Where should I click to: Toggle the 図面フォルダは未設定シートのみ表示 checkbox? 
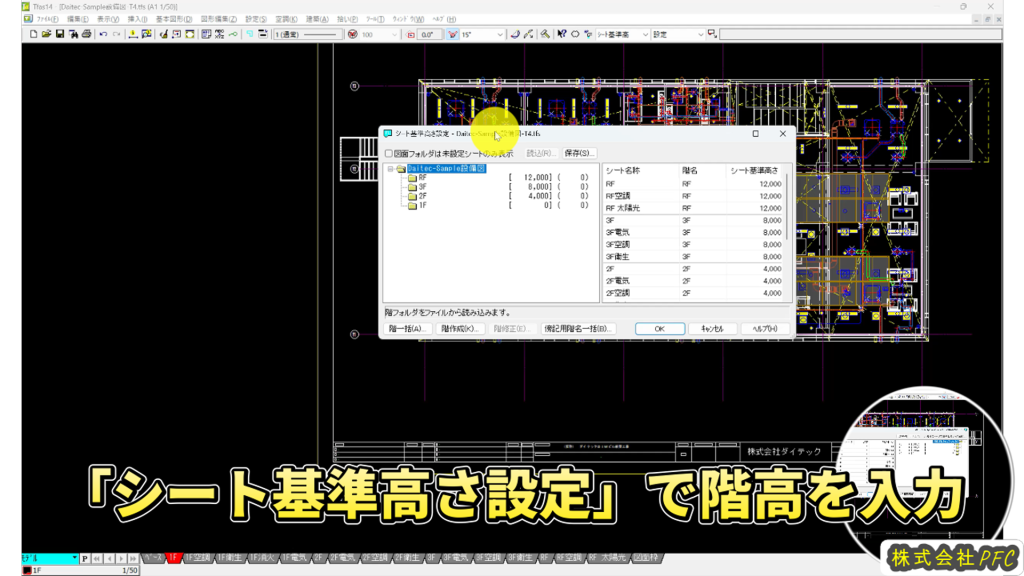(x=389, y=154)
